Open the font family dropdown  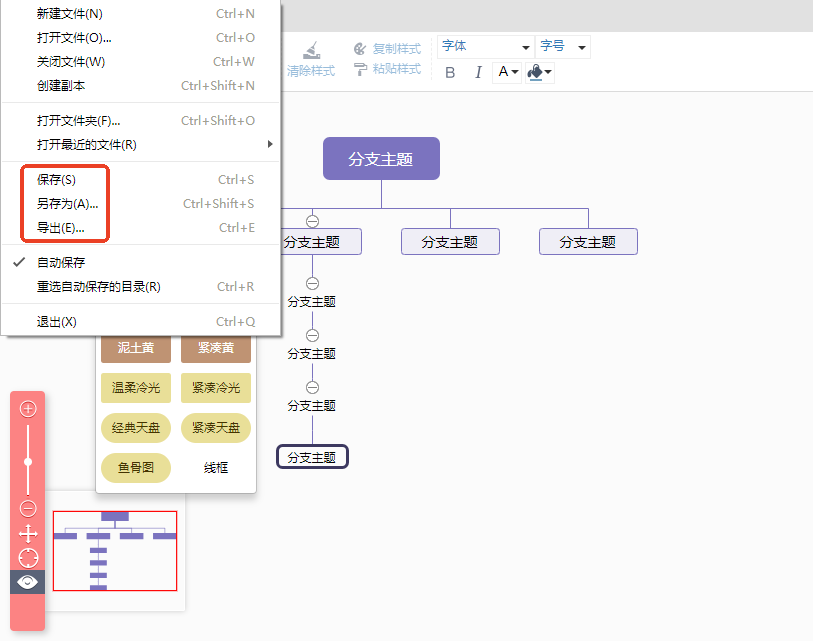tap(486, 47)
